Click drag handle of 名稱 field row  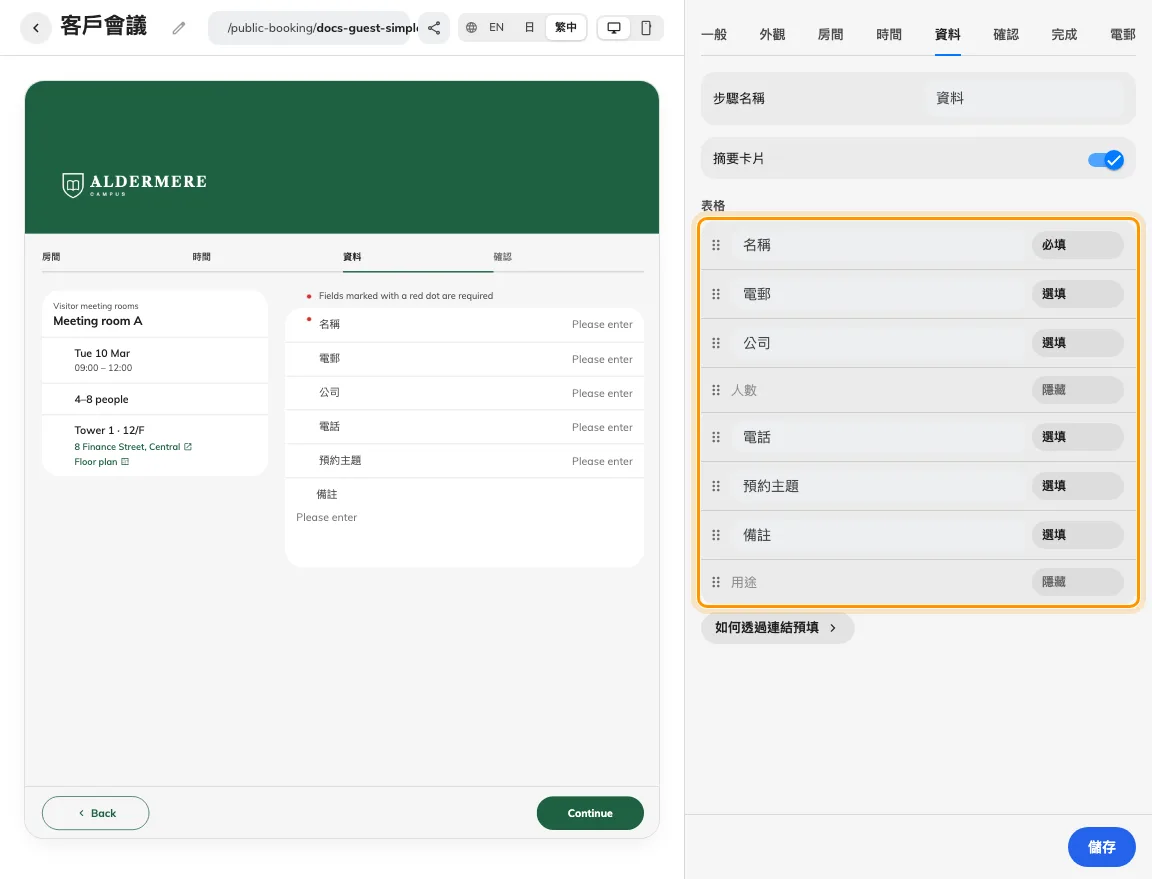tap(716, 245)
